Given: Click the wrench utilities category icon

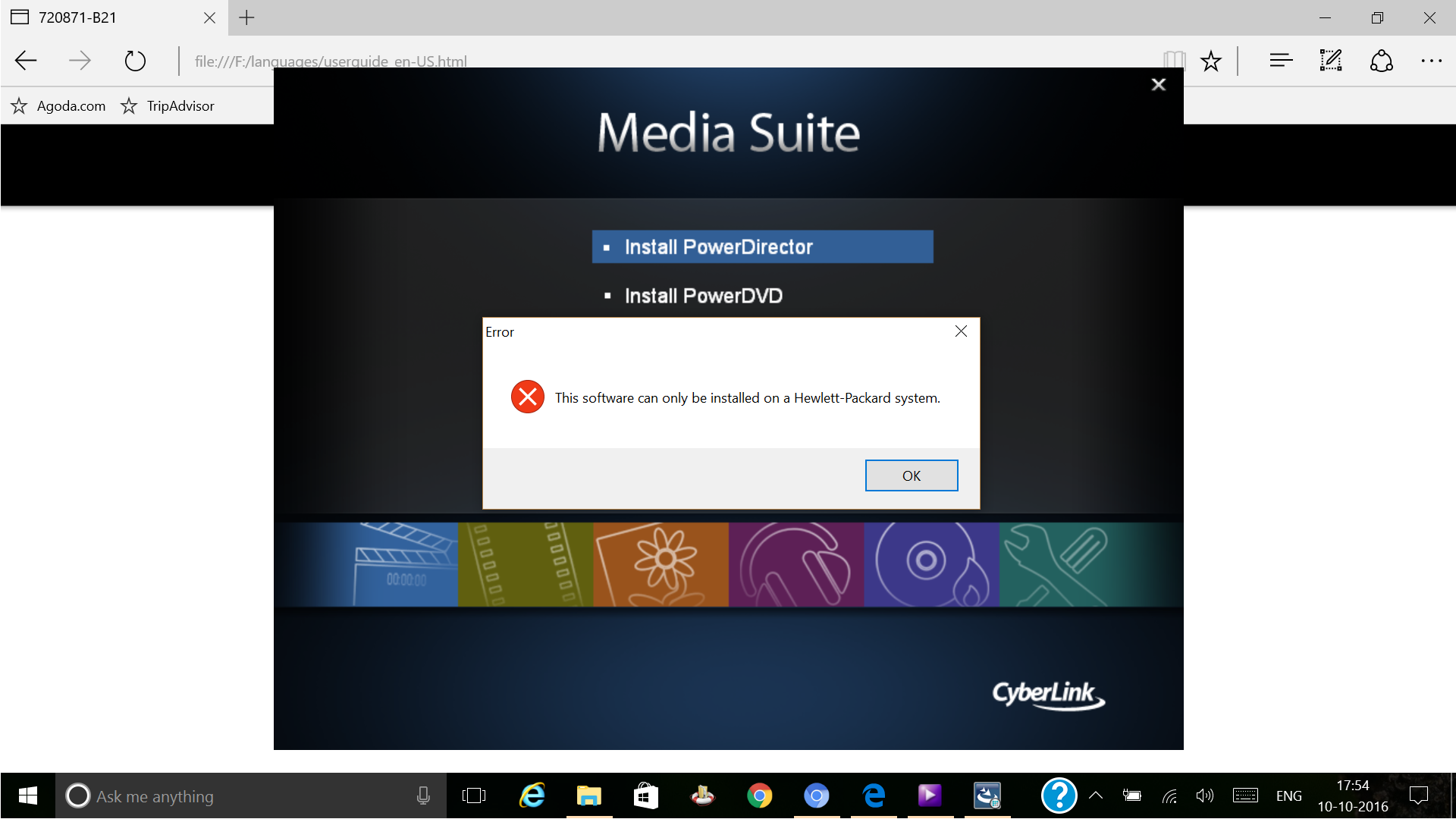Looking at the screenshot, I should click(x=1058, y=564).
